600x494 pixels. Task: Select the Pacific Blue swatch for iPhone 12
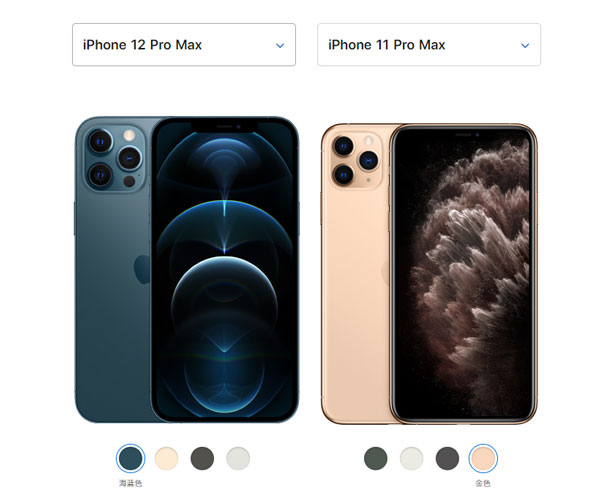pyautogui.click(x=130, y=458)
